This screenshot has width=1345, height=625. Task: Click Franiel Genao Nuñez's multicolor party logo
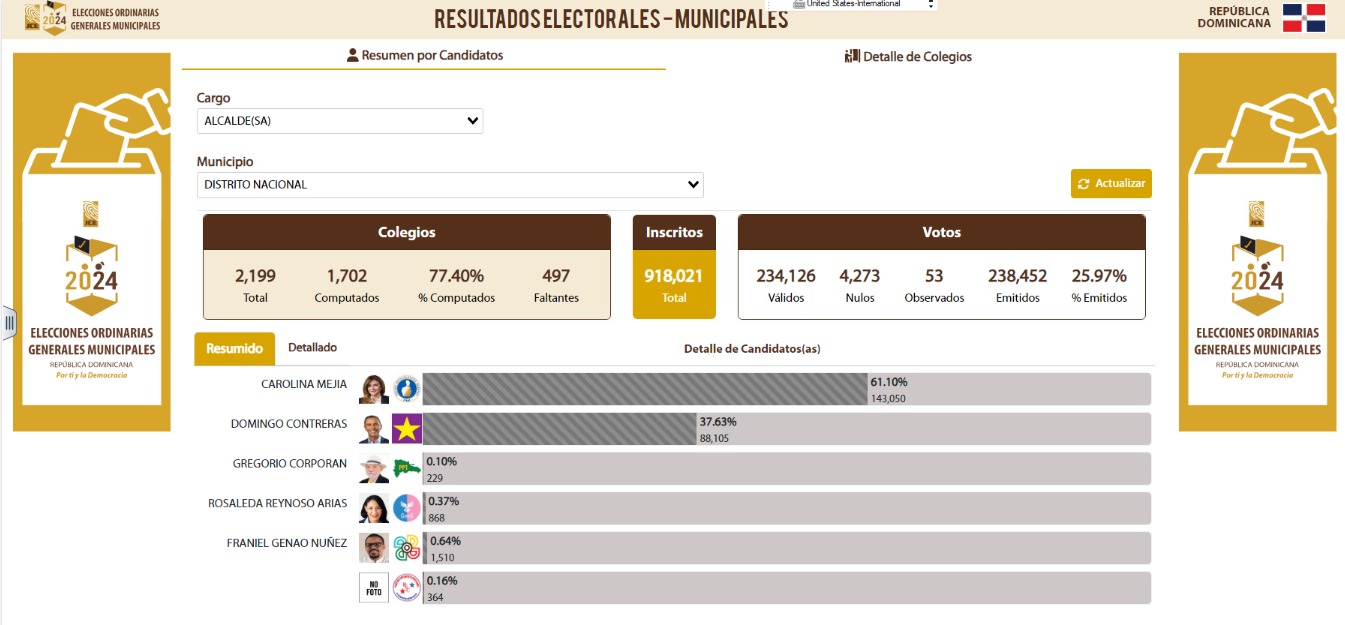tap(407, 548)
